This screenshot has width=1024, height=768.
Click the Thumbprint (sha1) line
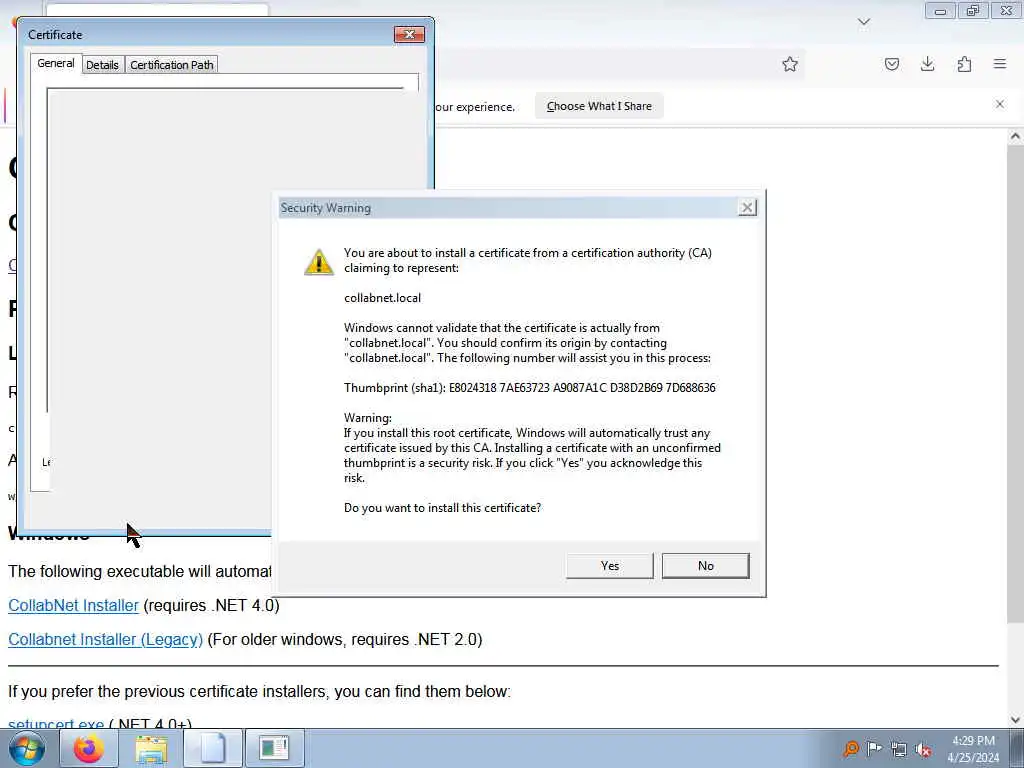tap(530, 388)
